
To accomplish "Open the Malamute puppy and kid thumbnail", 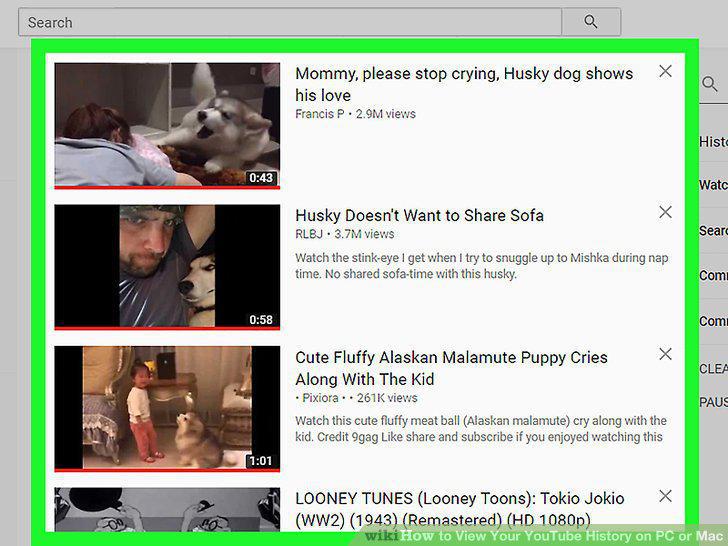I will point(167,409).
